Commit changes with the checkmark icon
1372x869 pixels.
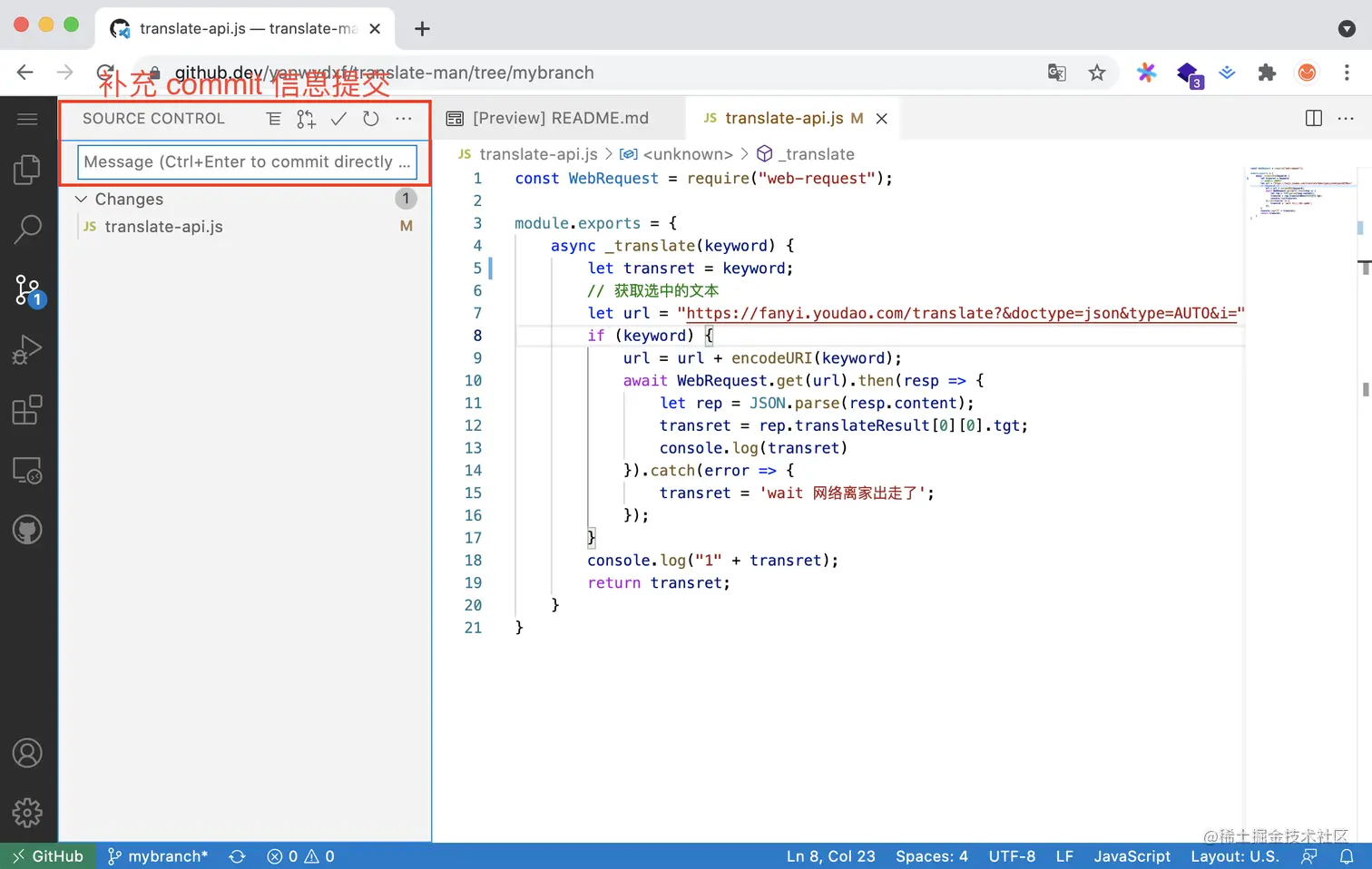click(338, 119)
